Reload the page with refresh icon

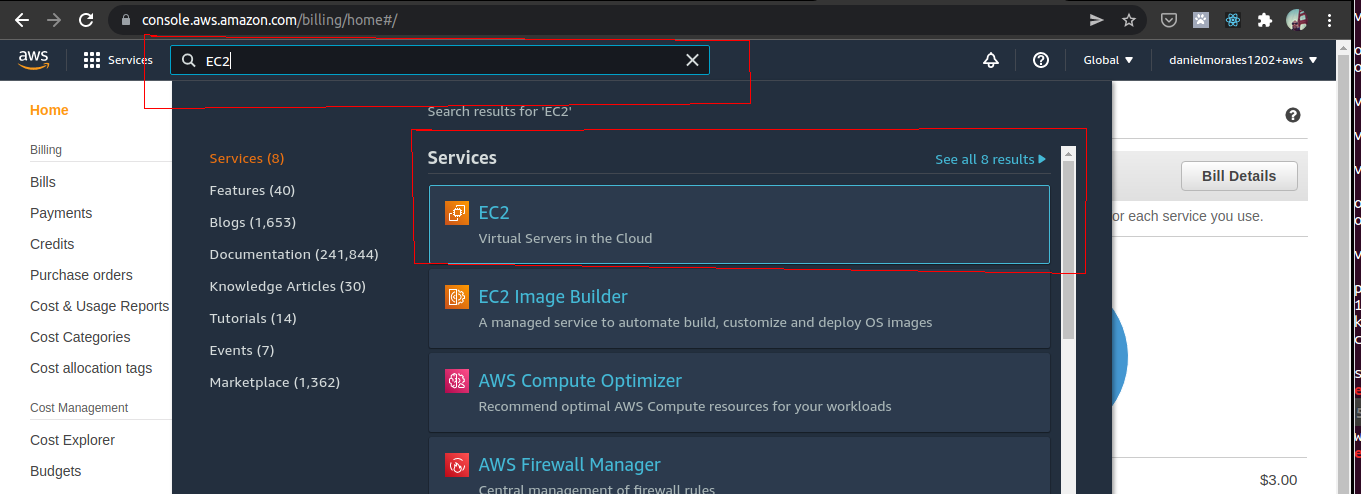click(x=87, y=19)
